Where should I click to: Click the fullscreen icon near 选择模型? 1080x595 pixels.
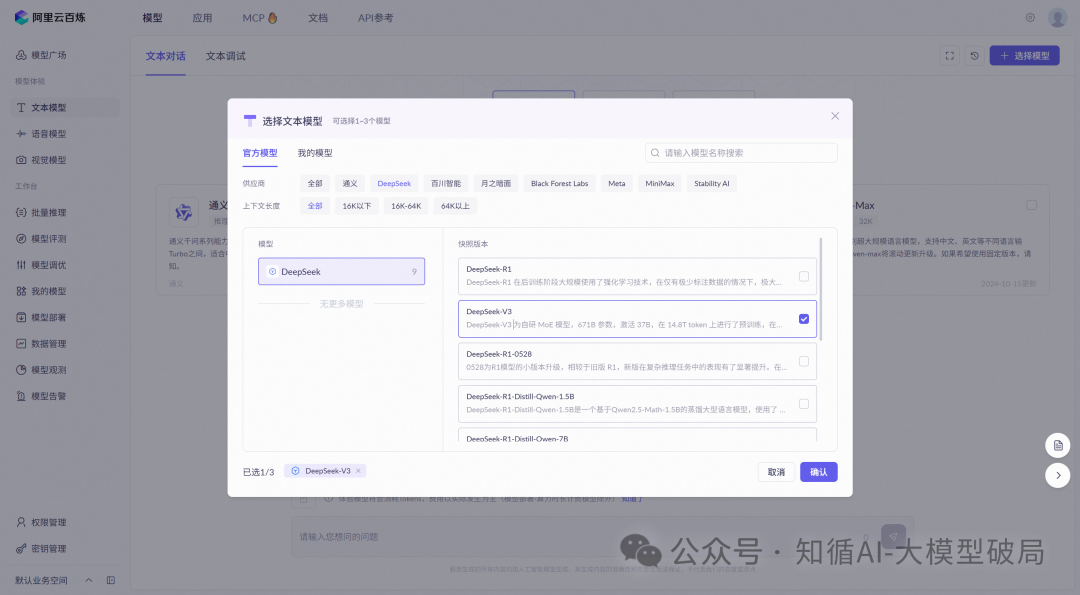coord(949,55)
